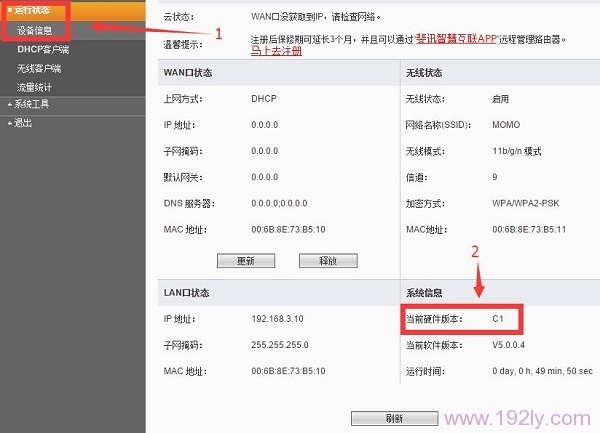
Task: Click the software version value V5.0.0.4
Action: pos(510,345)
